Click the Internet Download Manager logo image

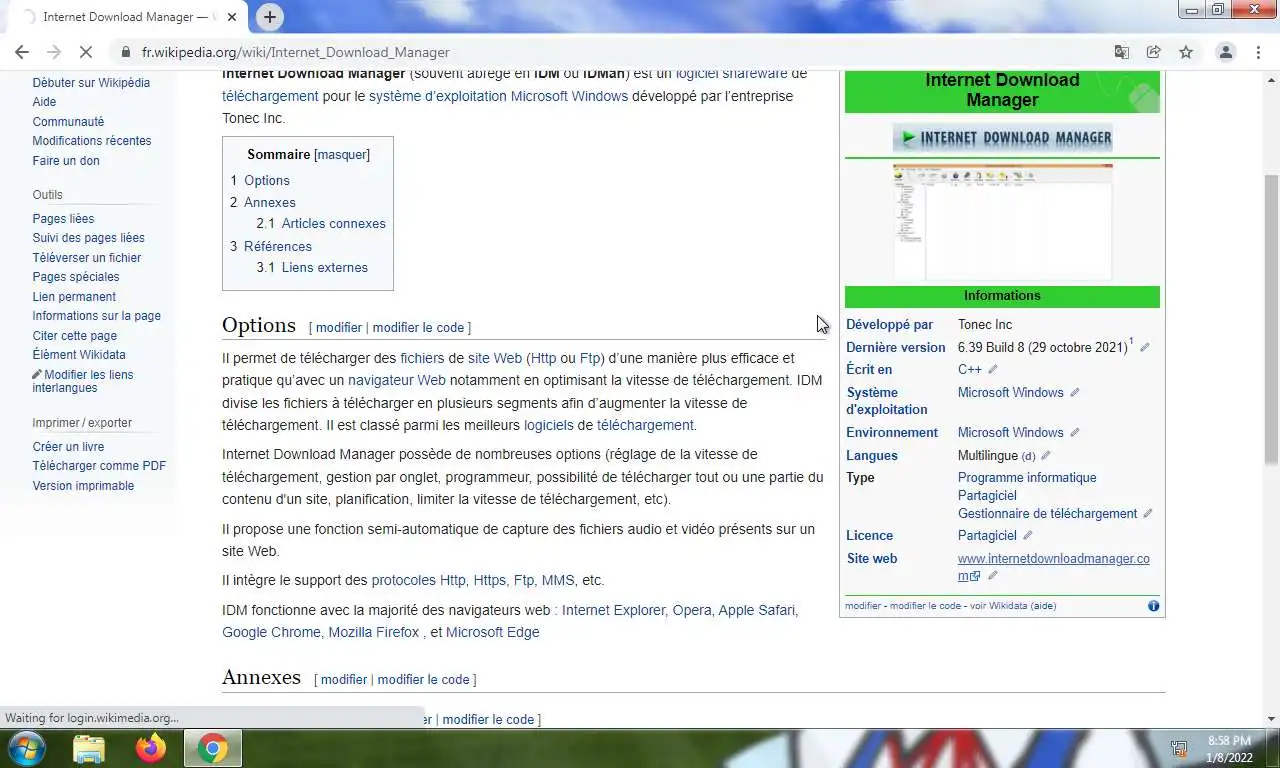[x=1002, y=138]
